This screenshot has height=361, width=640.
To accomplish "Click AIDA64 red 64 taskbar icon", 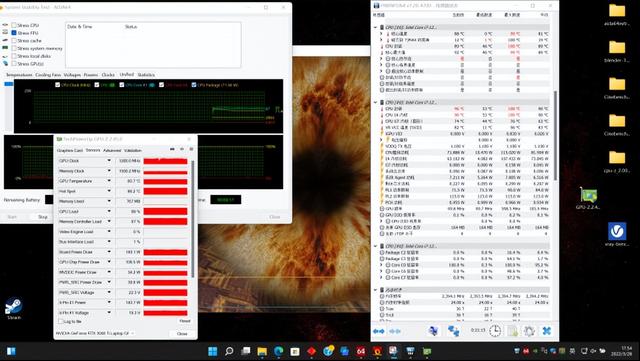I will [x=360, y=351].
